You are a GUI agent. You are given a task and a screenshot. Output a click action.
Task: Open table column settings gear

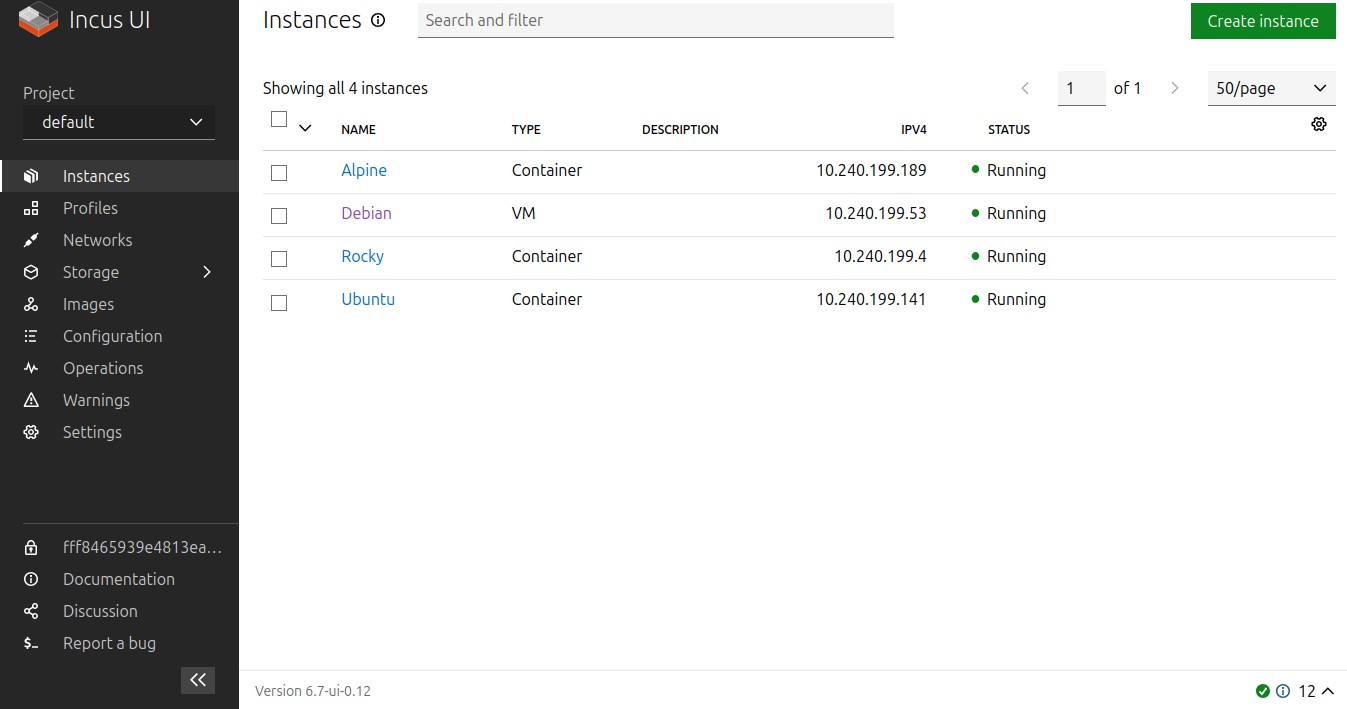pyautogui.click(x=1319, y=124)
